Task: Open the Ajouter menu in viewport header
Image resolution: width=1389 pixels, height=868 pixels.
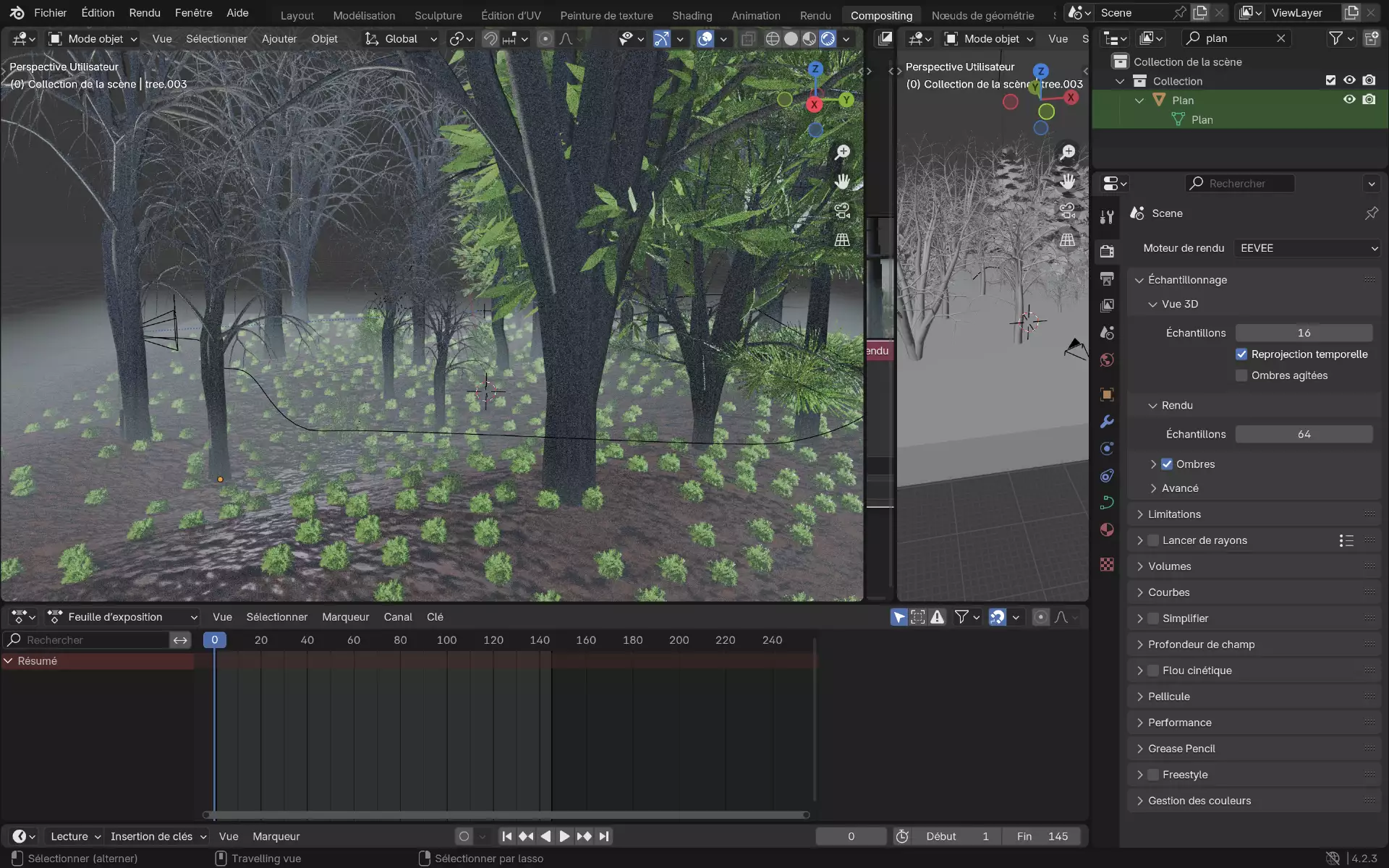Action: tap(279, 39)
